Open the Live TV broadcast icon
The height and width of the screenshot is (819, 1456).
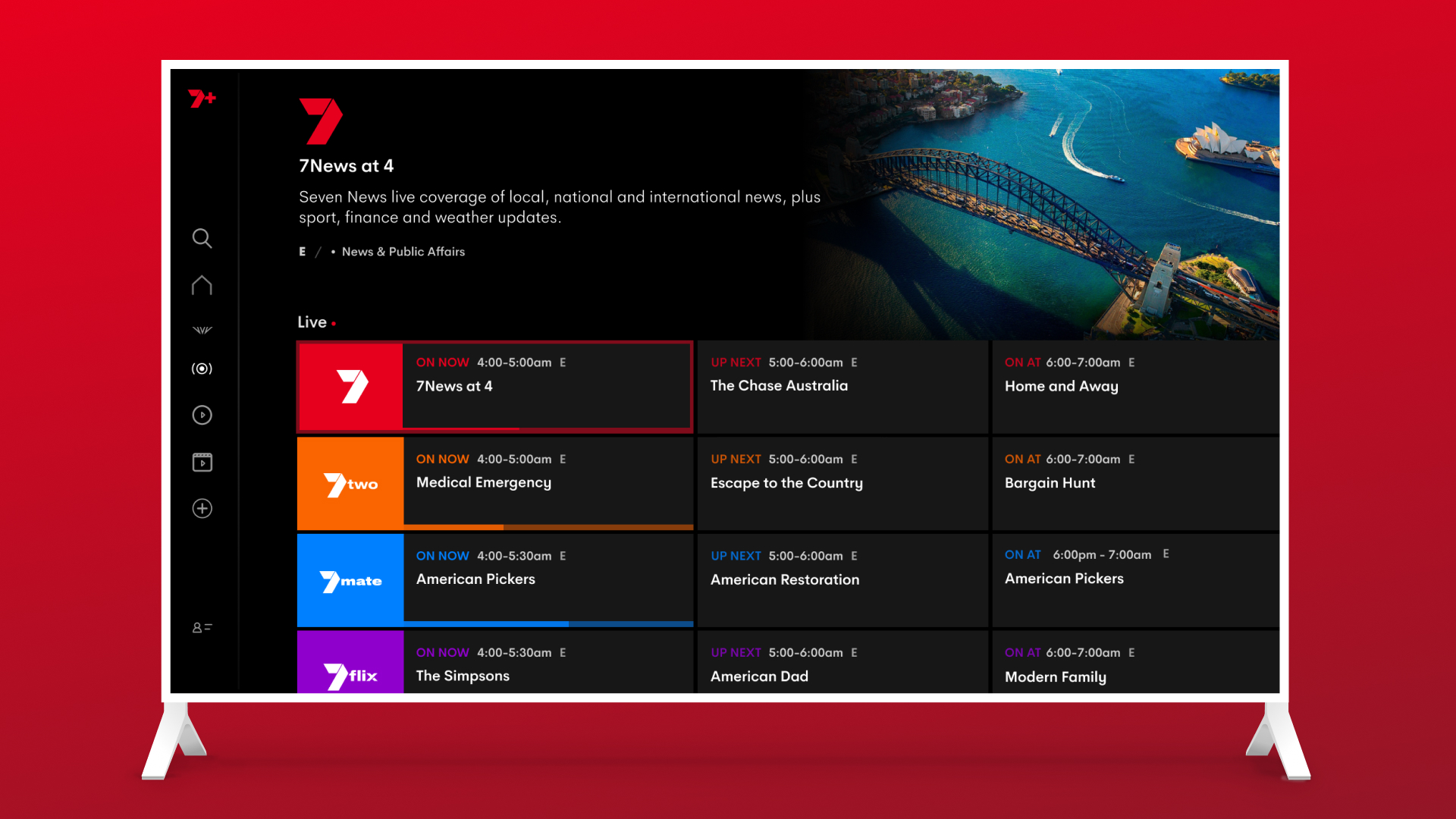[202, 369]
